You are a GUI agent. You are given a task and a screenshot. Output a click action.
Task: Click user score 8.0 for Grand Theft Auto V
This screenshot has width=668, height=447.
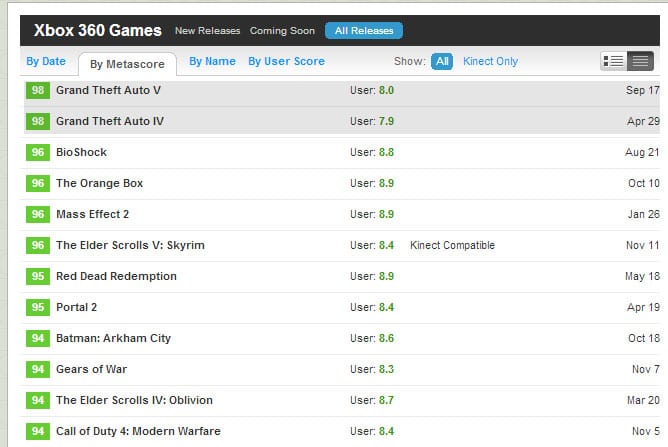tap(386, 90)
